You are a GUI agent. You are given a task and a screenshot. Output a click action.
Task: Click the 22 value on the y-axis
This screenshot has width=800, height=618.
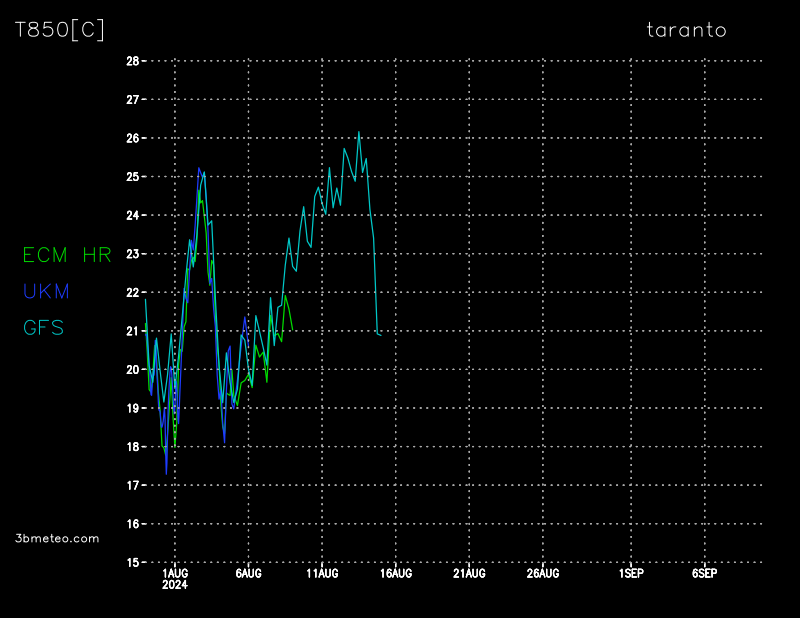coord(132,293)
